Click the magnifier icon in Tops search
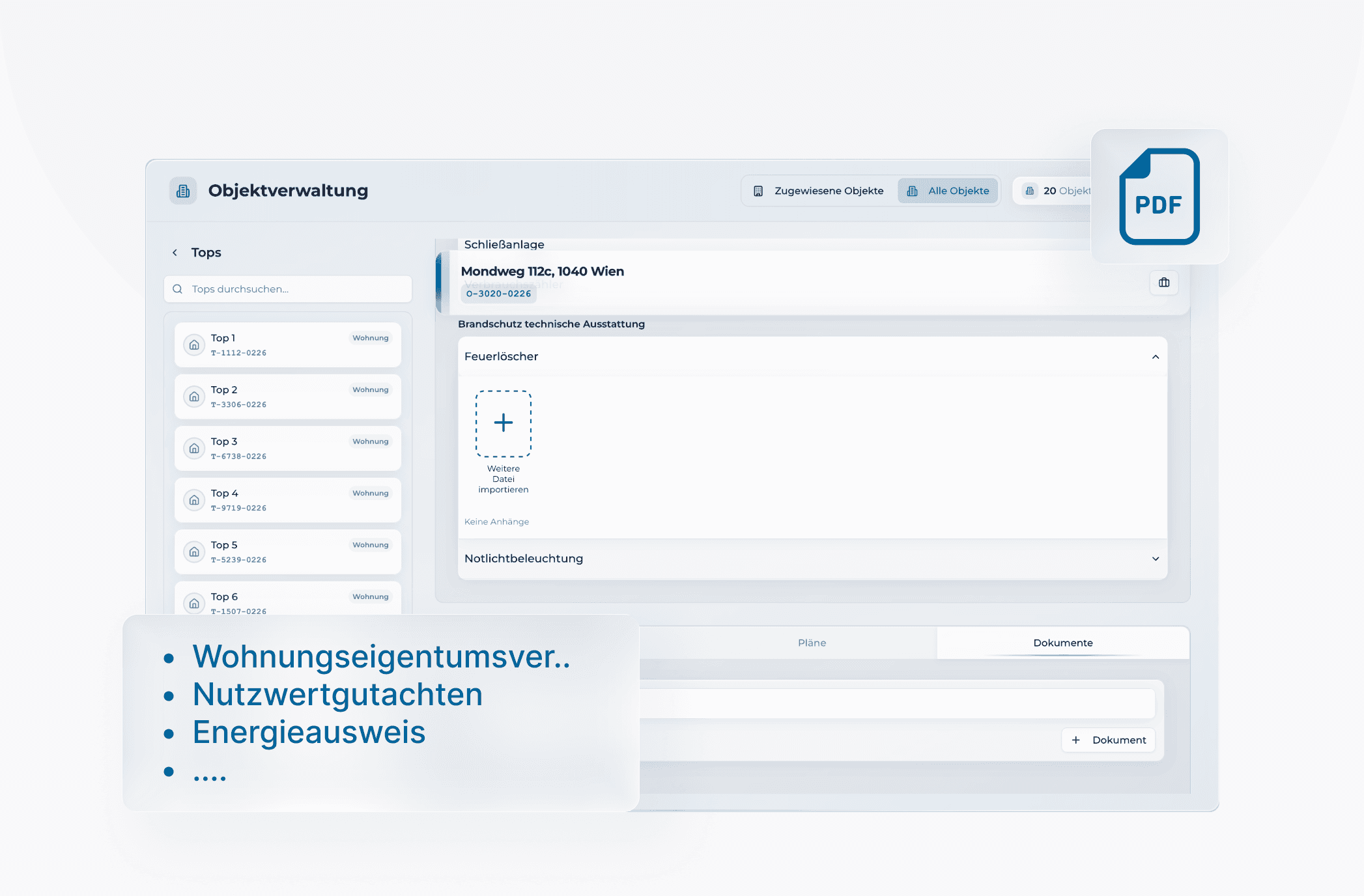Image resolution: width=1364 pixels, height=896 pixels. click(x=177, y=289)
